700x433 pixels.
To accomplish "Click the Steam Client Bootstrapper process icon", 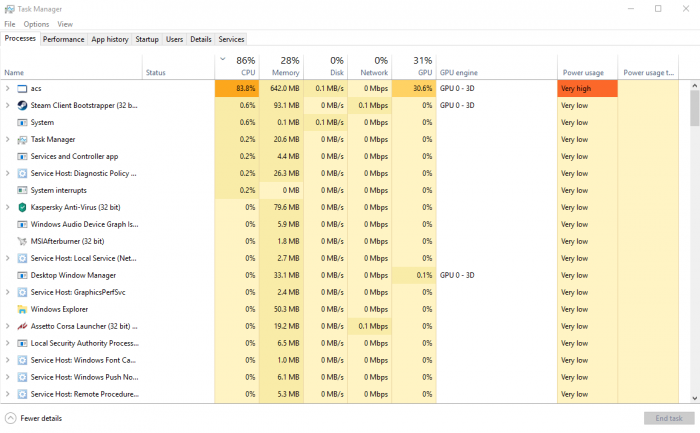I will tap(22, 105).
